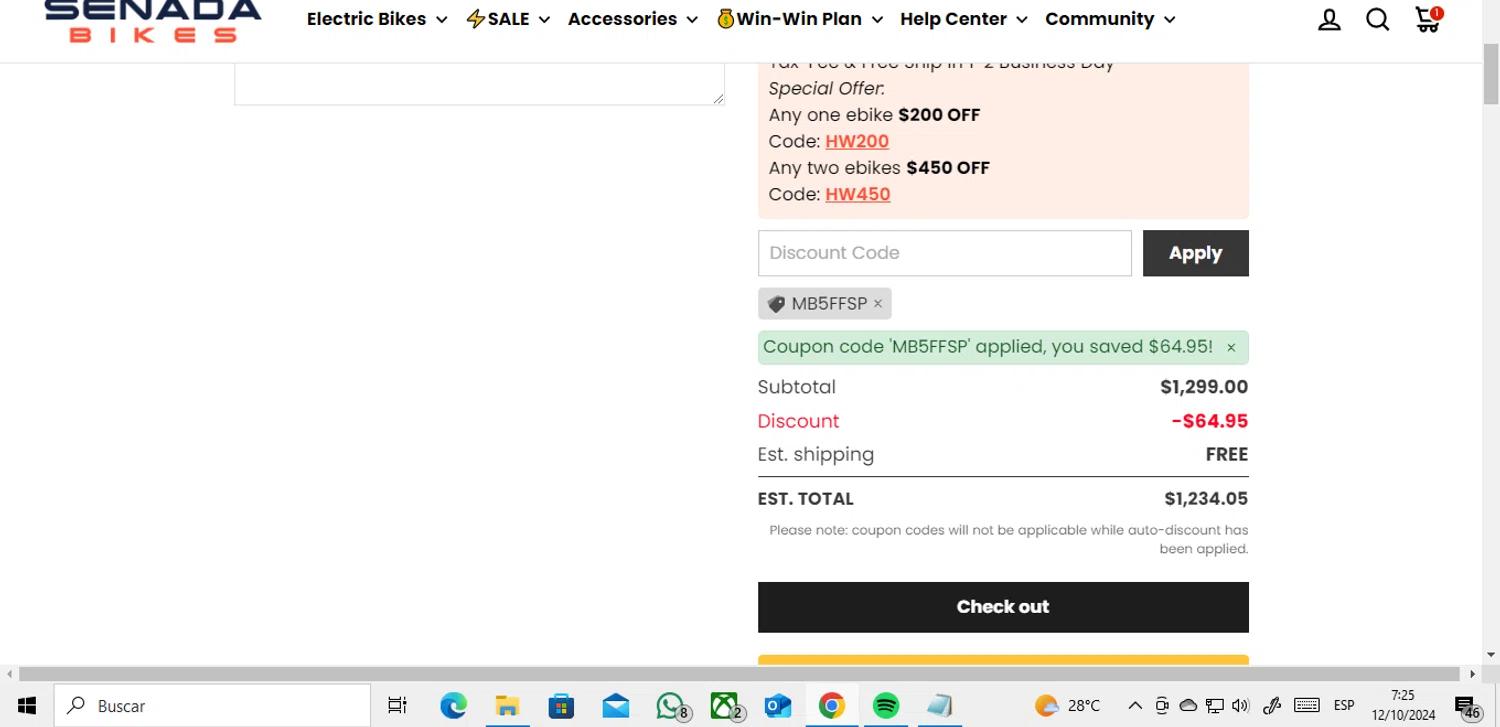Open the shopping cart icon
1500x727 pixels.
pos(1428,19)
